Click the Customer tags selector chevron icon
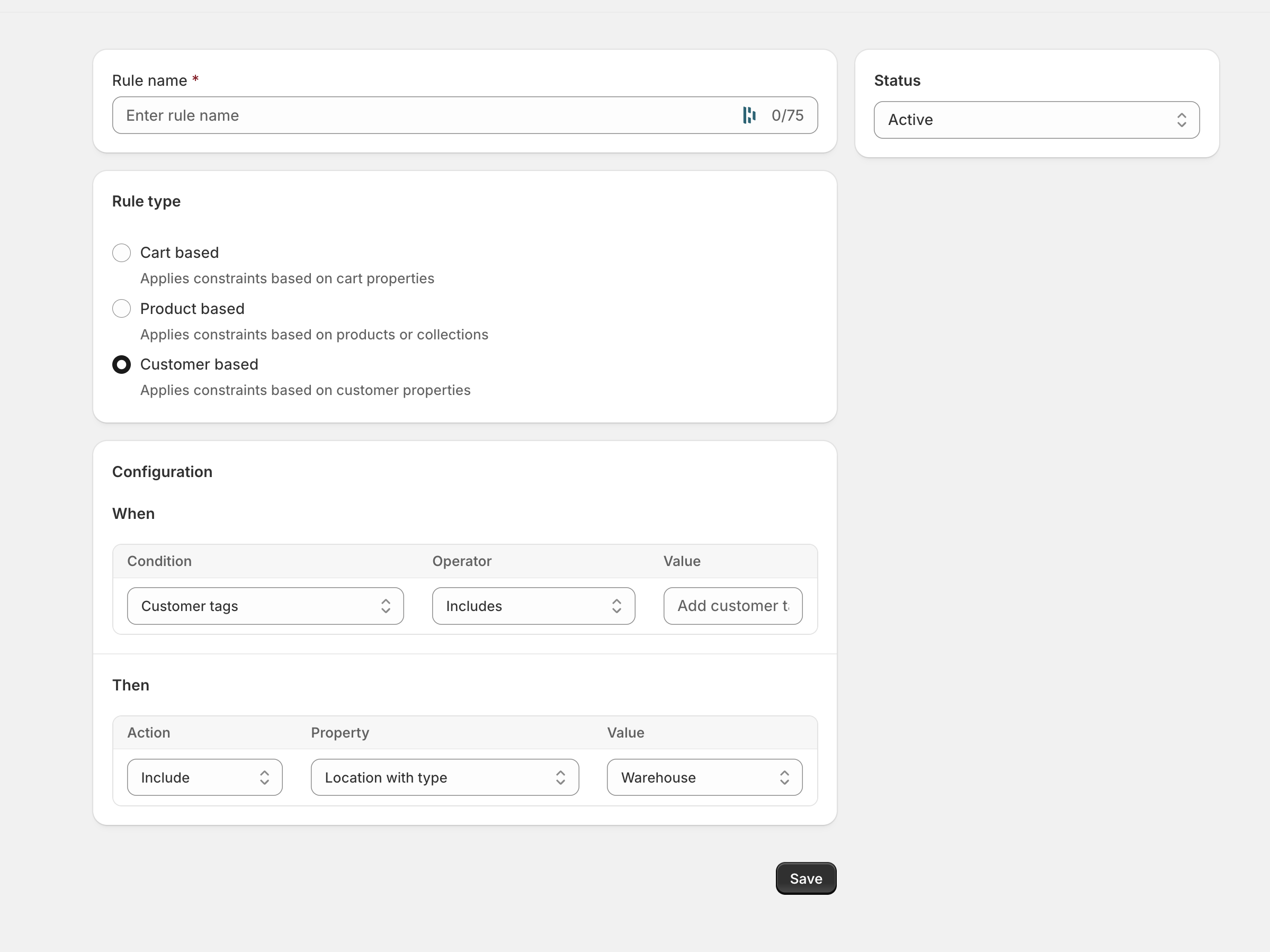 (x=386, y=606)
